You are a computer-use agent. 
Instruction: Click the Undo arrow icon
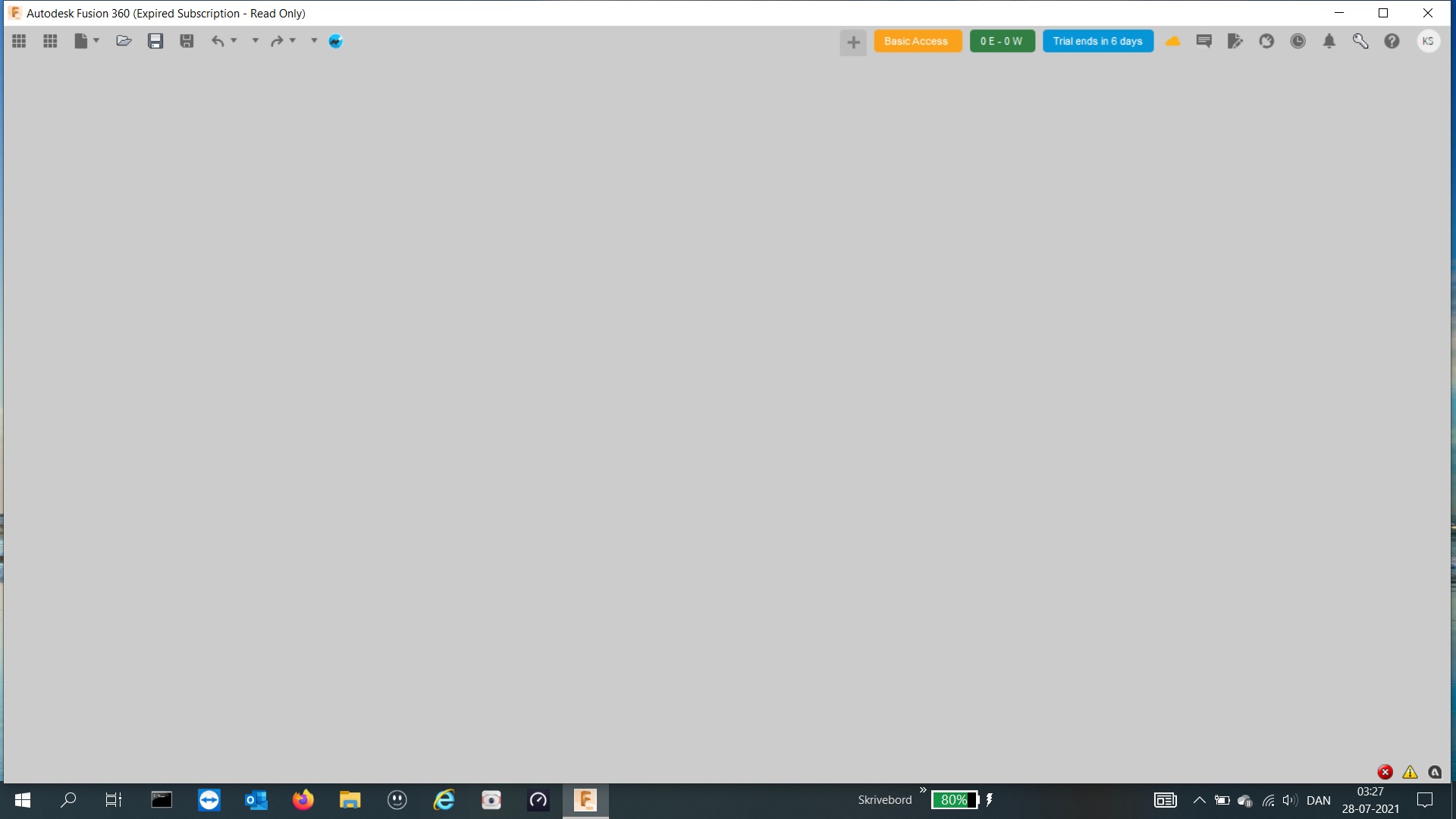point(218,41)
